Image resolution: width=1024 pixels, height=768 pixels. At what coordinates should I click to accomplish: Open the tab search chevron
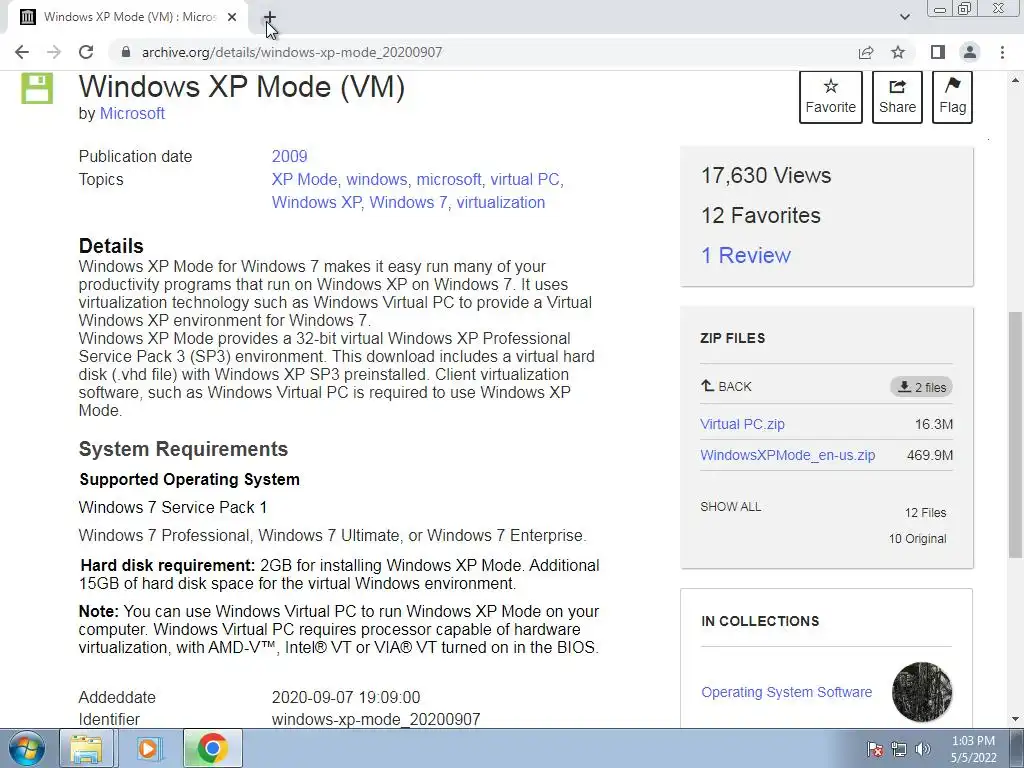(x=904, y=17)
